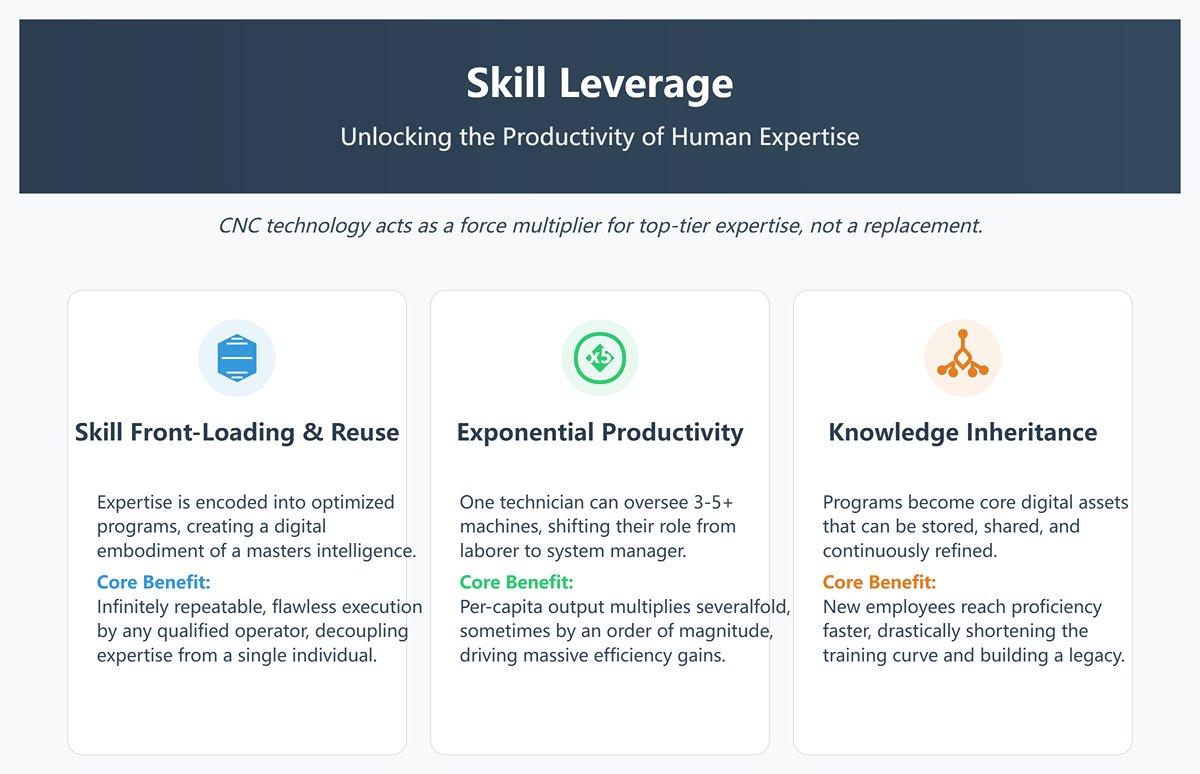Click the new employees reach proficiency text
Screen dimensions: 1200x774
(974, 631)
